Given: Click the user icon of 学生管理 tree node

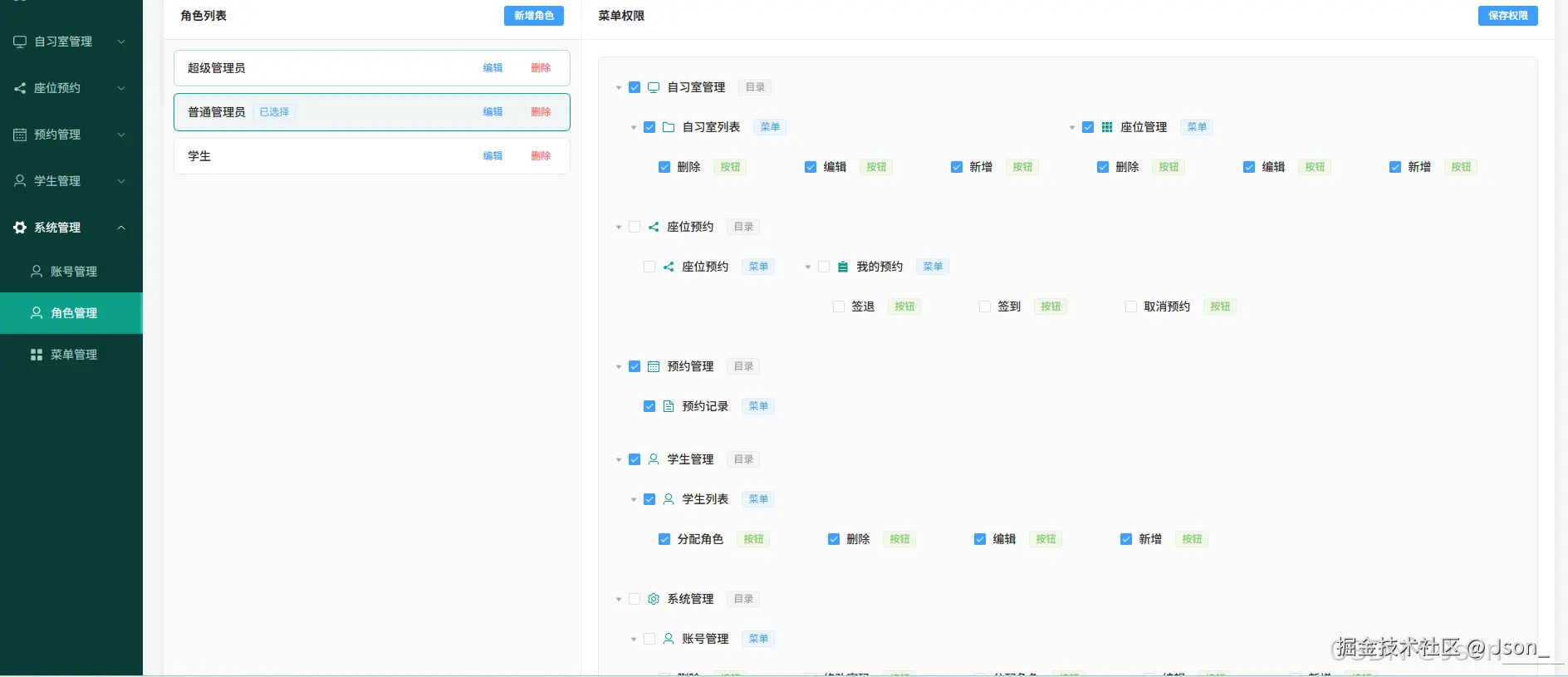Looking at the screenshot, I should [654, 459].
